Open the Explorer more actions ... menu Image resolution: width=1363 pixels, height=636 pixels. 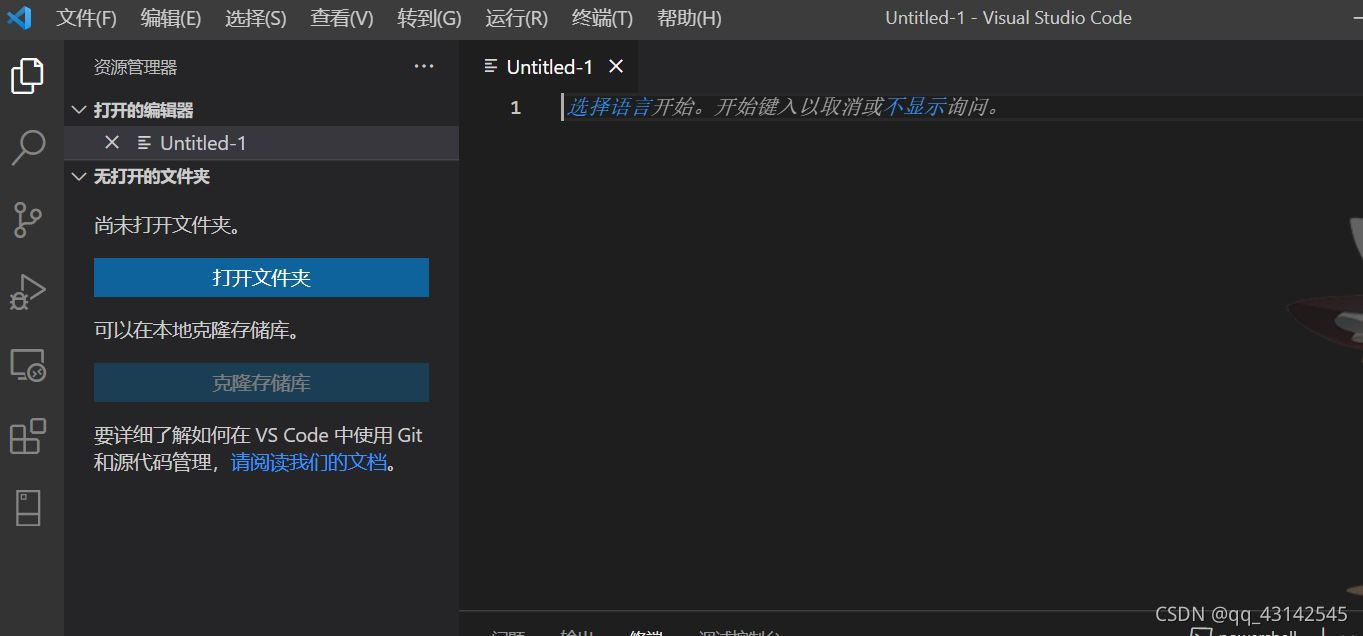423,66
